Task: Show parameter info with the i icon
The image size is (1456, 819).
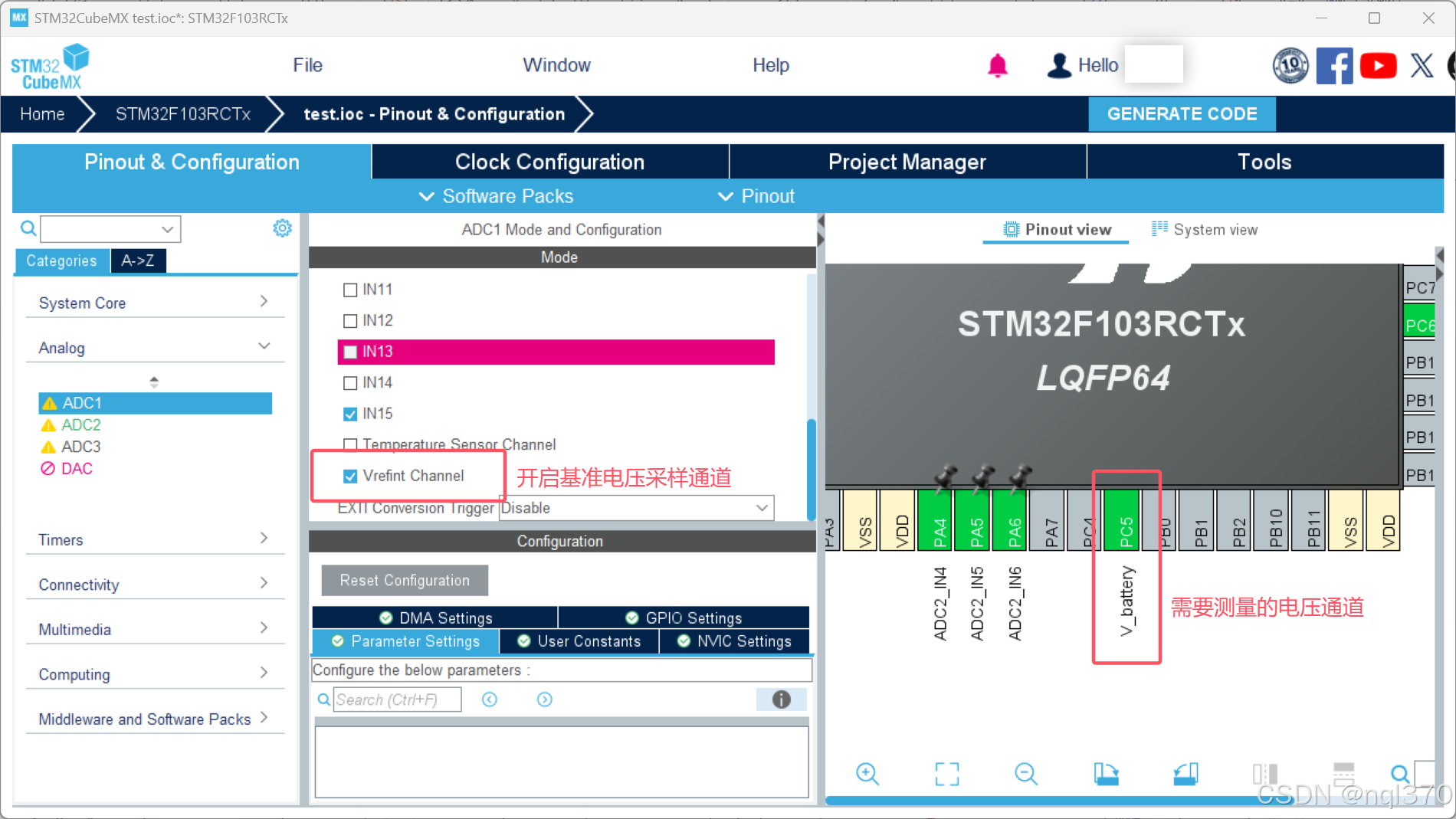Action: tap(781, 699)
